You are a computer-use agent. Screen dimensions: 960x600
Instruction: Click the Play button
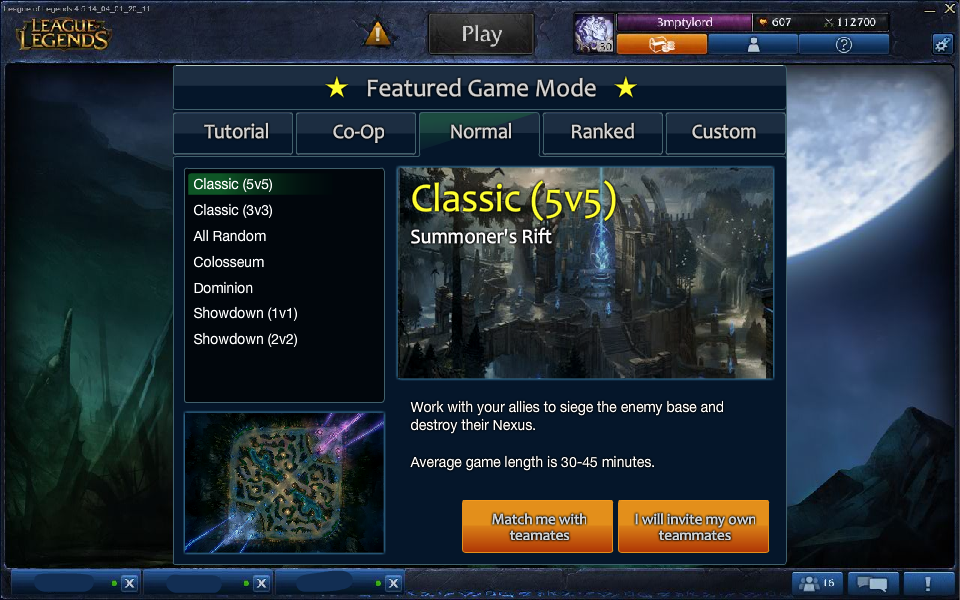point(481,34)
